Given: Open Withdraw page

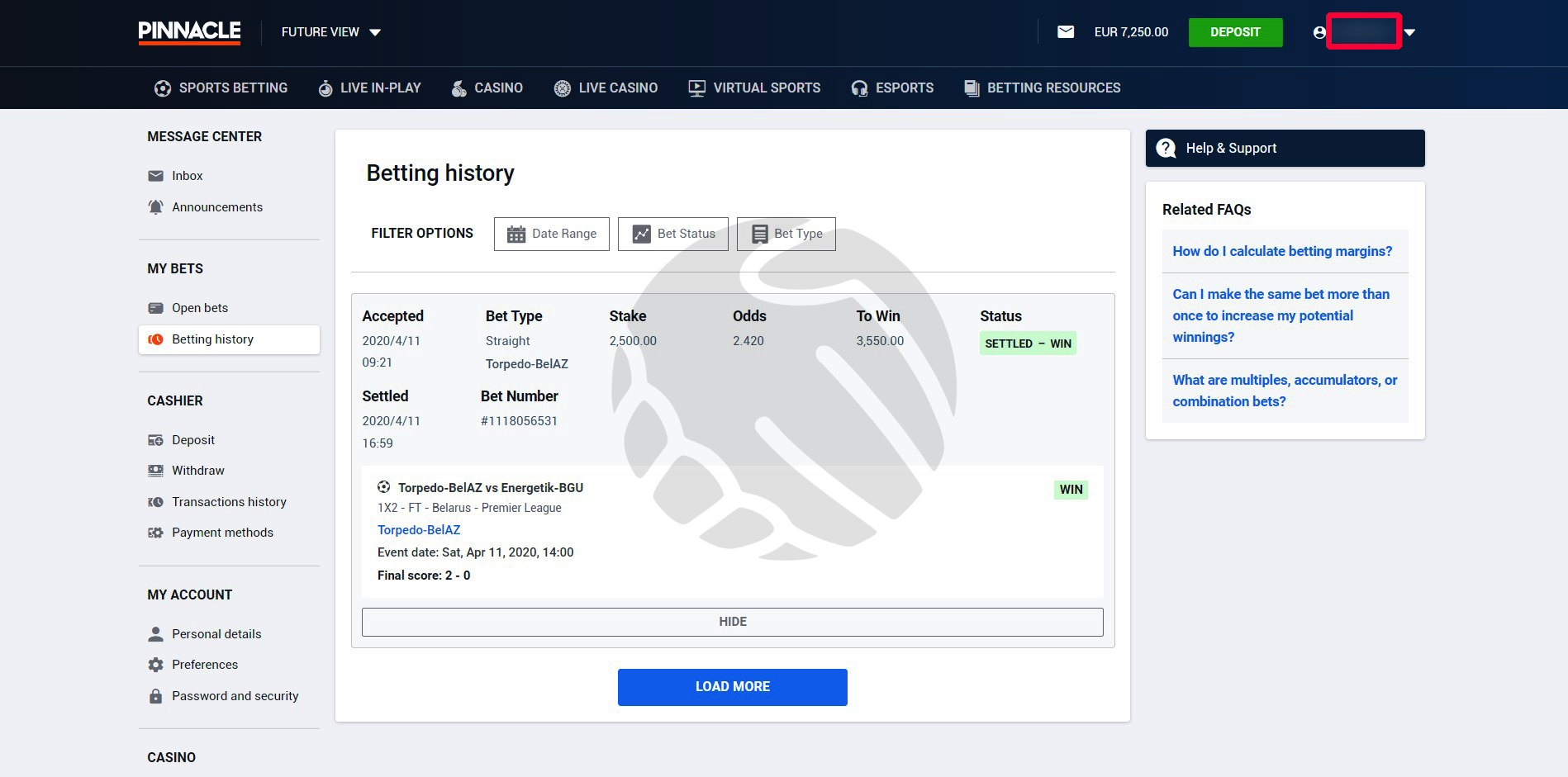Looking at the screenshot, I should coord(198,471).
